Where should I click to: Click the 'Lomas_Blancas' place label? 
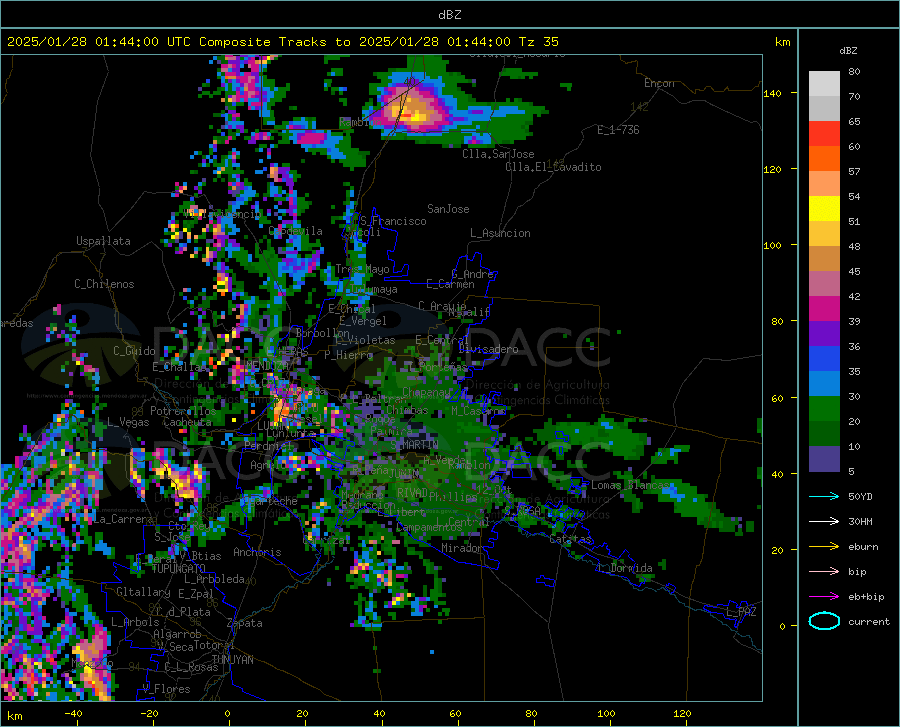pyautogui.click(x=630, y=485)
